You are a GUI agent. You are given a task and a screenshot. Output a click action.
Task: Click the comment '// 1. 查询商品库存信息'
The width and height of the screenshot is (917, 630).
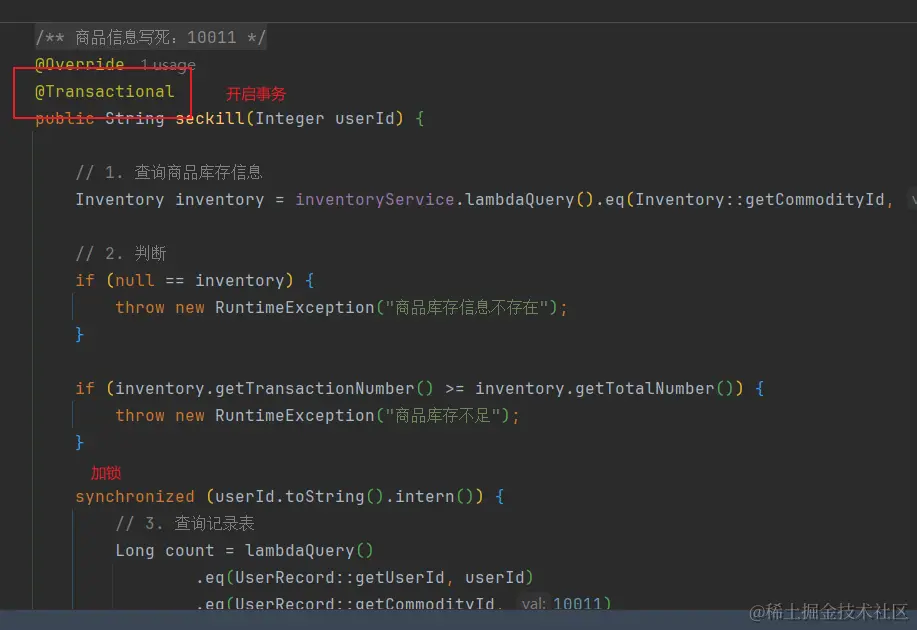pyautogui.click(x=169, y=172)
